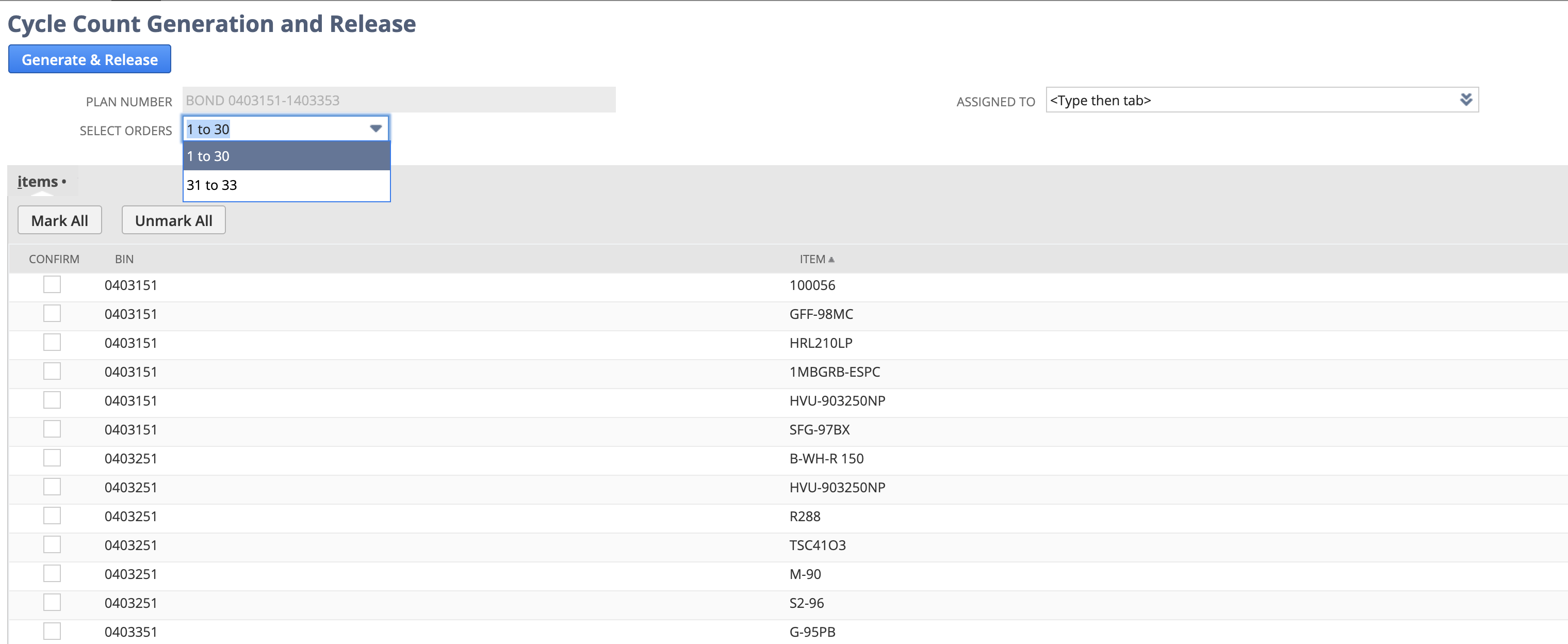Screen dimensions: 1568x644
Task: Click the Mark All button
Action: coord(59,220)
